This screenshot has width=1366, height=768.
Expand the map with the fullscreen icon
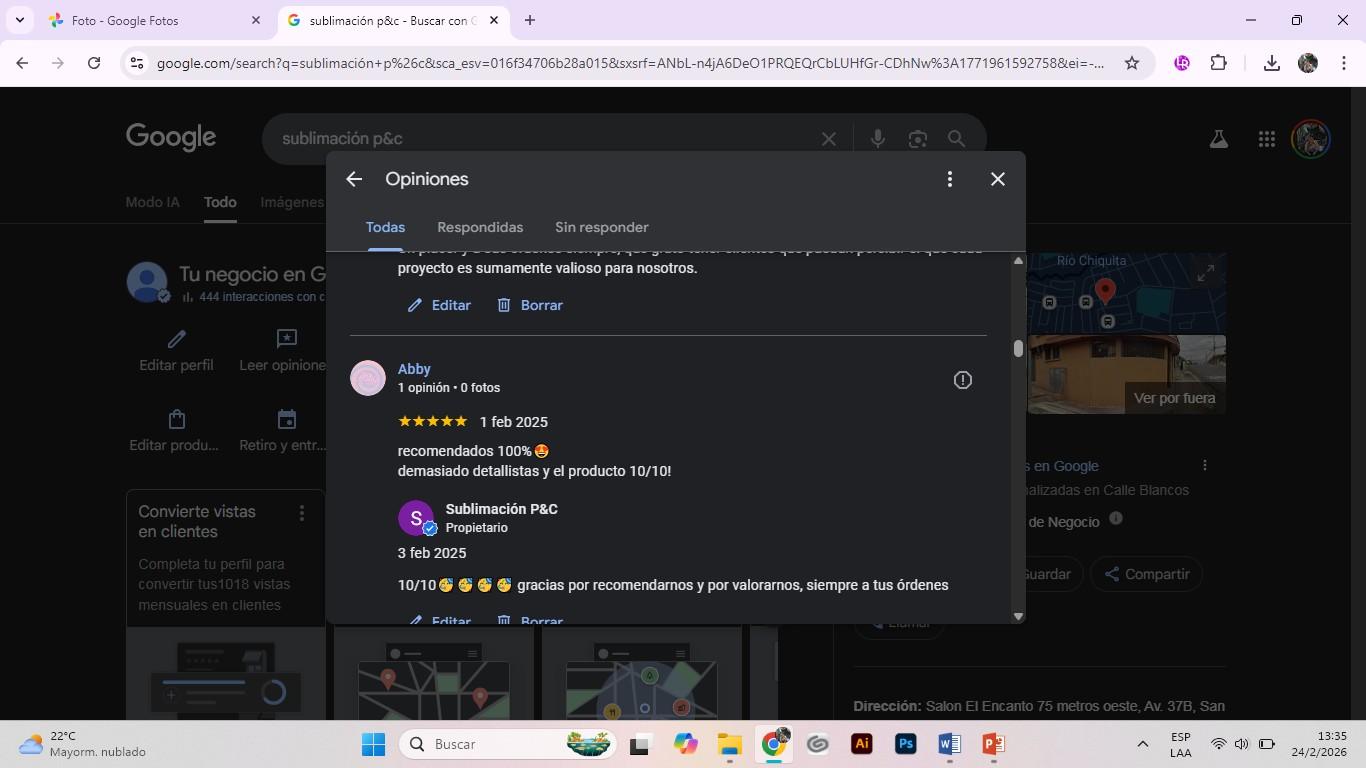1207,272
